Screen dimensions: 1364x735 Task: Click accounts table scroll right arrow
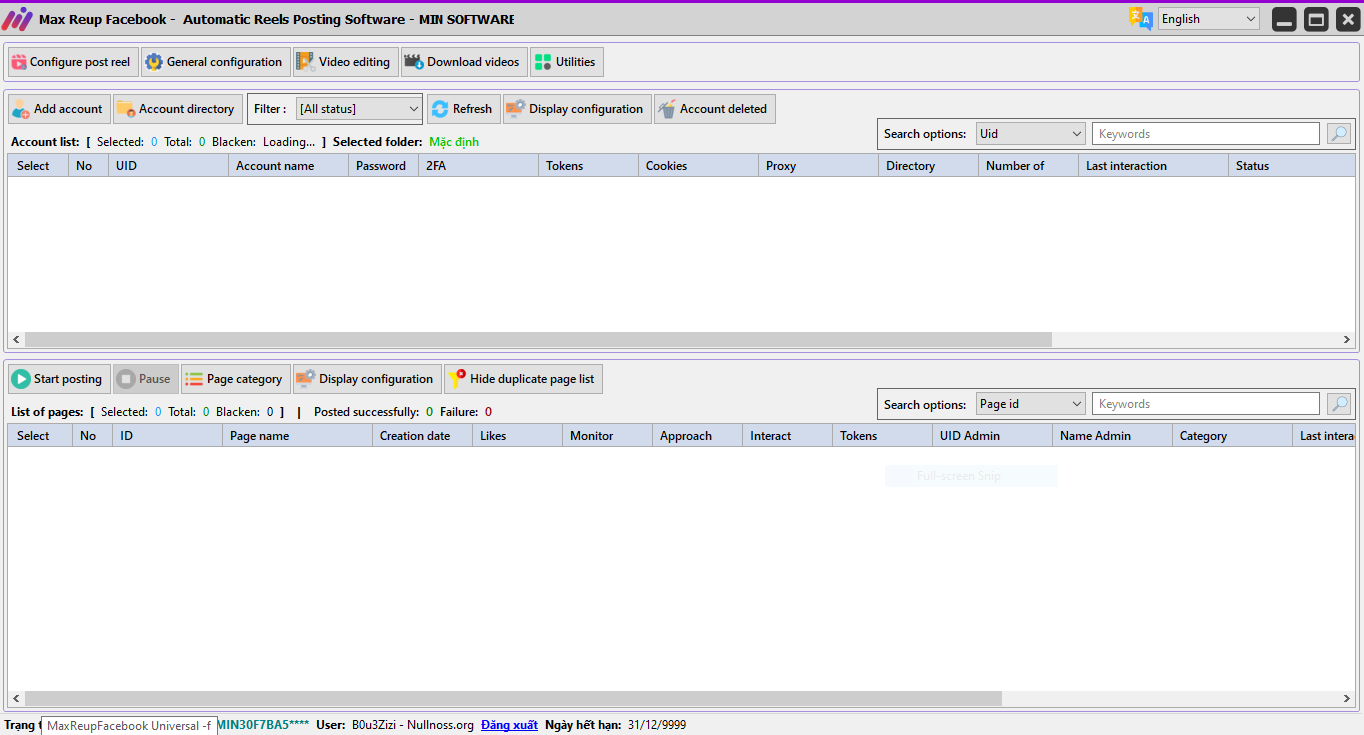click(x=1347, y=340)
